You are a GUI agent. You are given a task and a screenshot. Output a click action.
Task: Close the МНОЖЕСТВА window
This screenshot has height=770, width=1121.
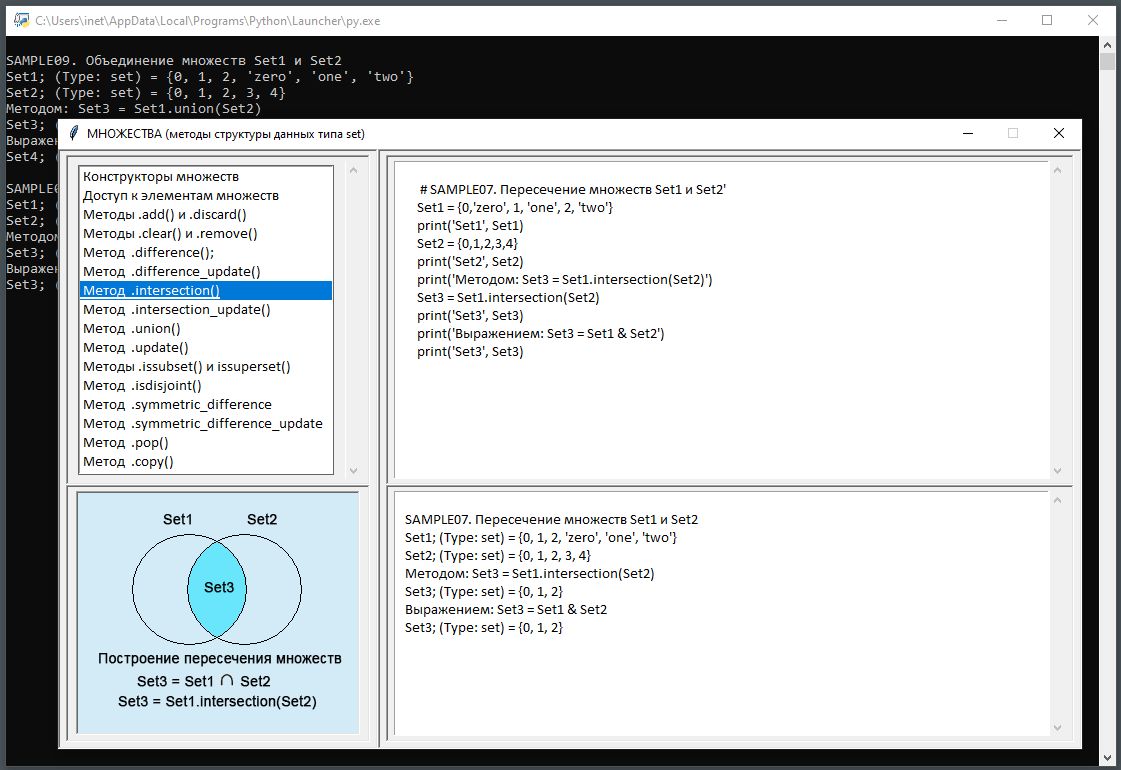(1059, 133)
